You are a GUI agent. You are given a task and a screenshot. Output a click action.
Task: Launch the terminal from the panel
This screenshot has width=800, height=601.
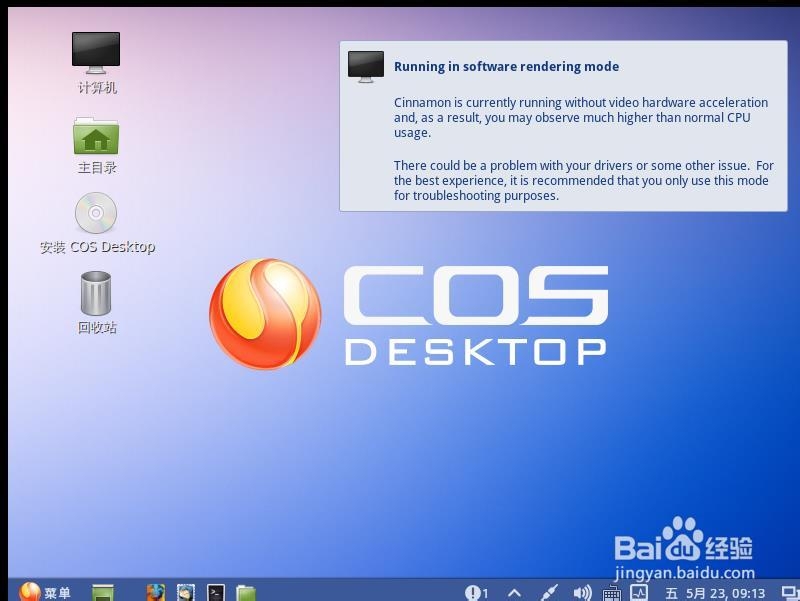[216, 593]
